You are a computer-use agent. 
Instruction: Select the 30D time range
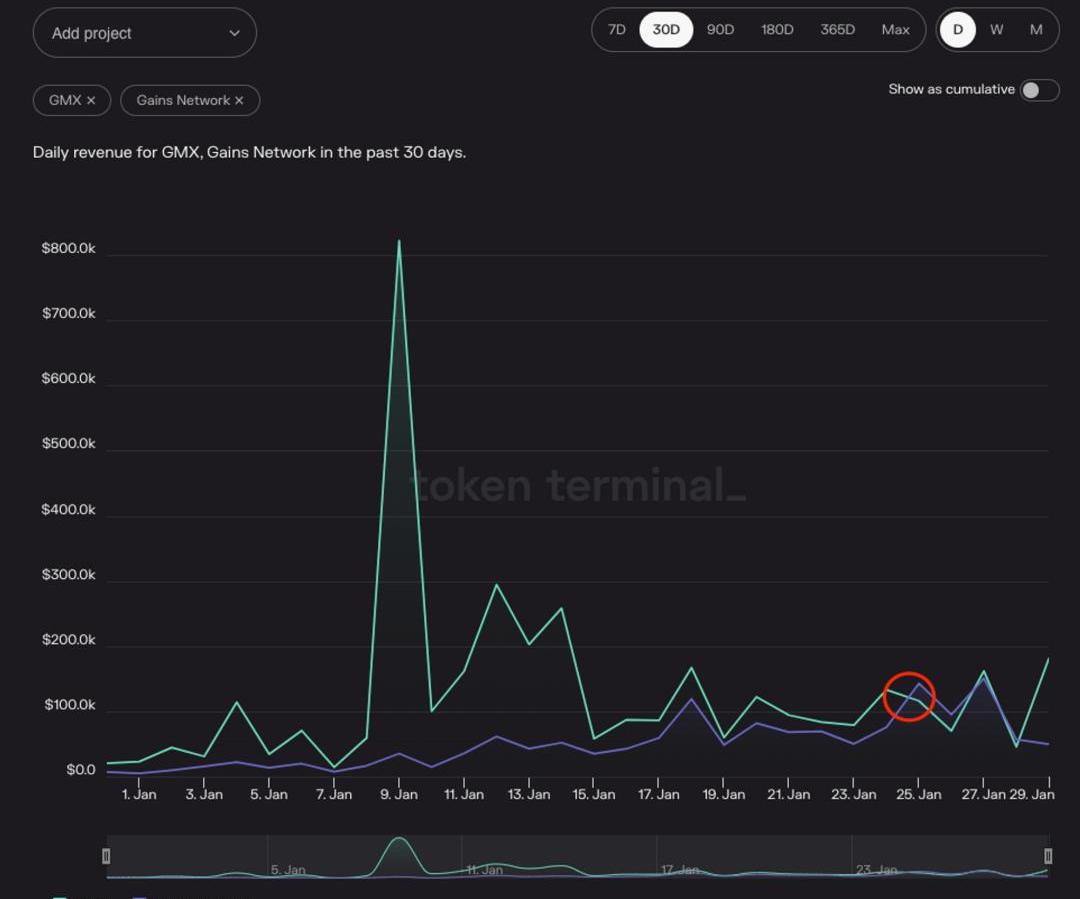tap(666, 30)
